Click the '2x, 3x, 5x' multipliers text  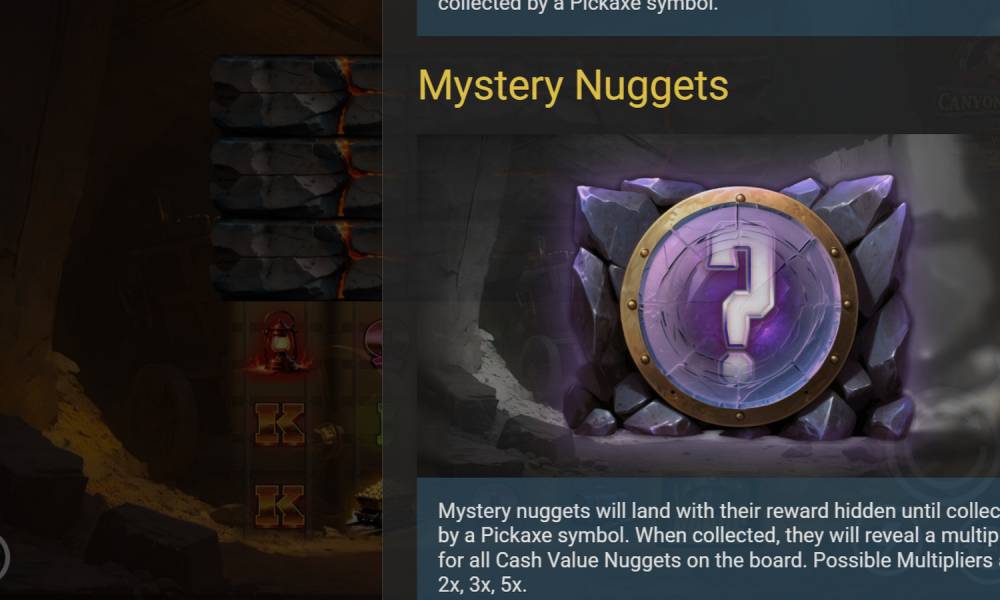coord(482,585)
